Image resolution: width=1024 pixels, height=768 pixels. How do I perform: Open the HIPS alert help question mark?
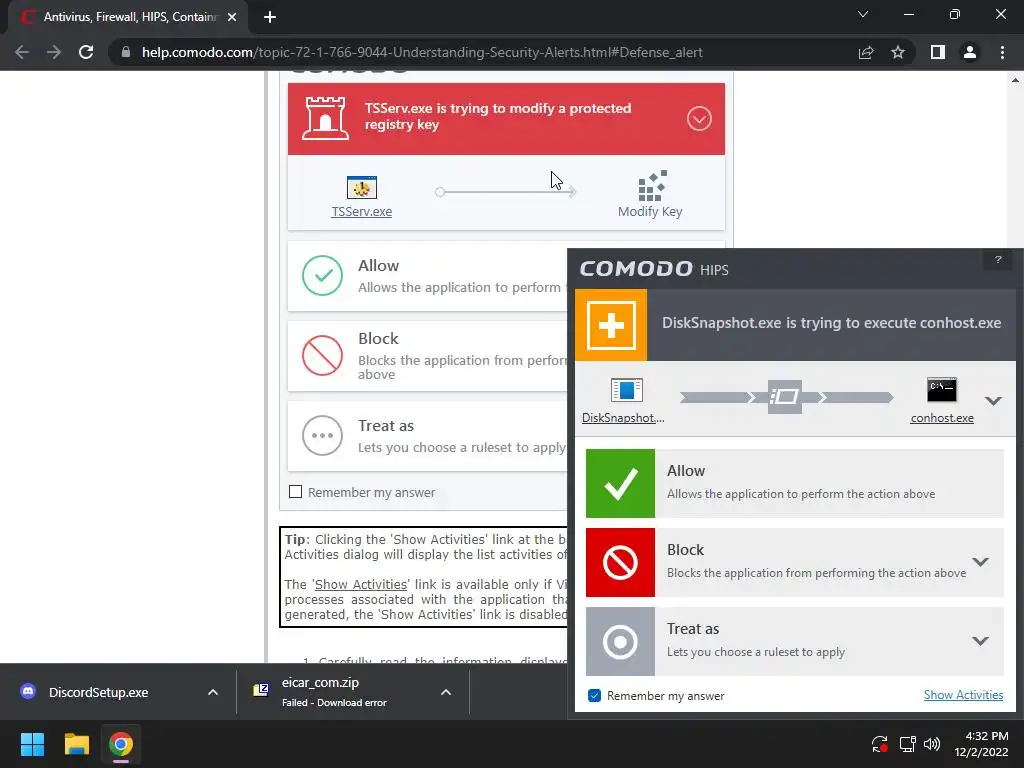point(998,260)
